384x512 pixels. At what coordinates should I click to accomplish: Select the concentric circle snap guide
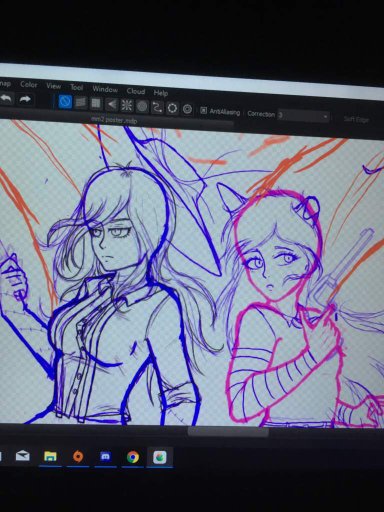point(142,106)
